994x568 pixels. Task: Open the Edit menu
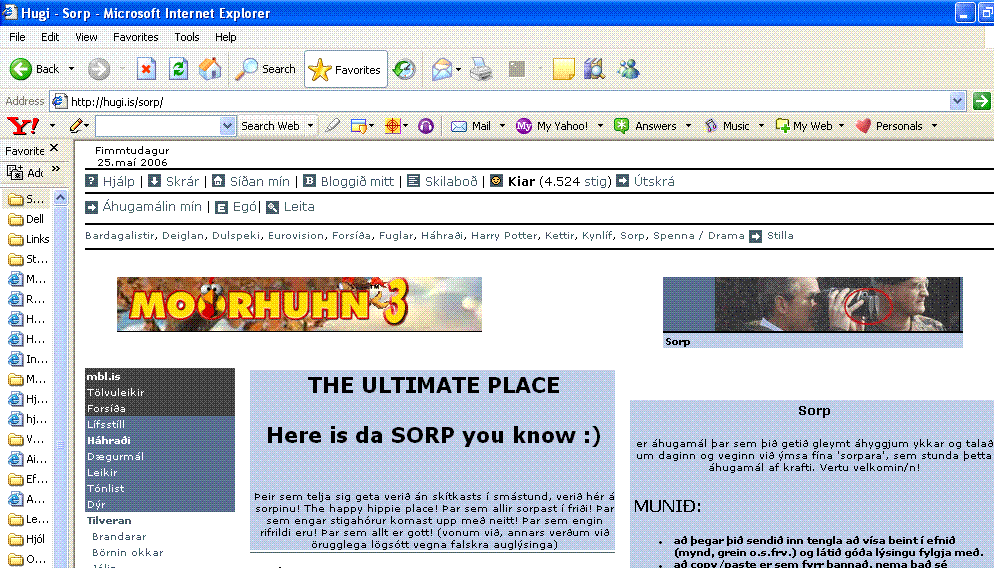pyautogui.click(x=50, y=37)
